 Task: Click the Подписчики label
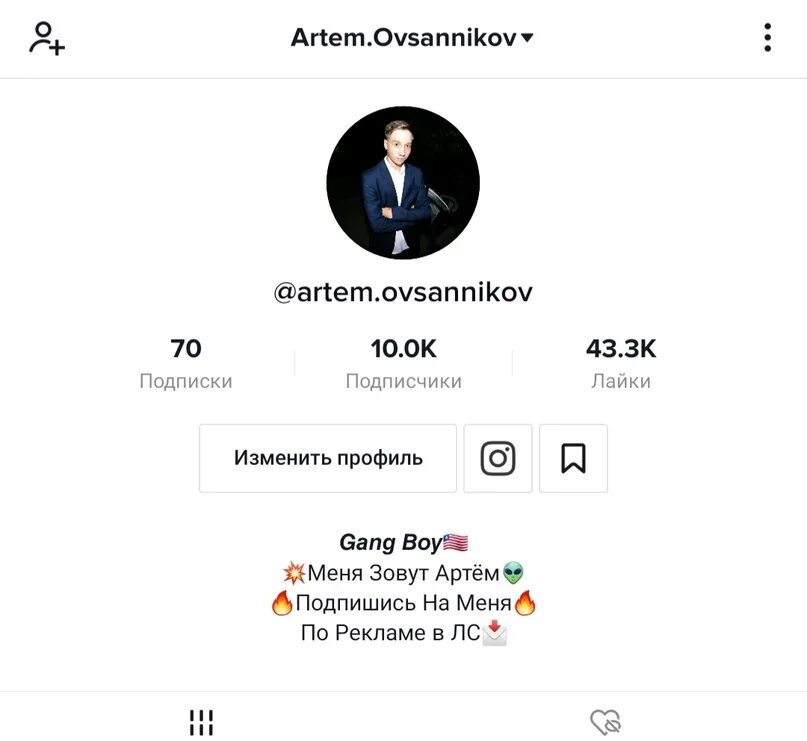[404, 381]
